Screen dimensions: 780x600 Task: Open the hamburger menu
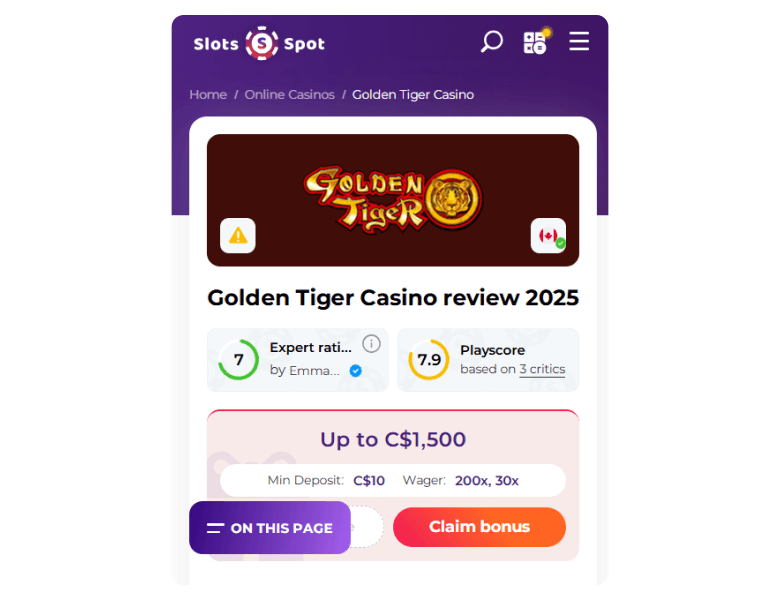click(x=579, y=41)
